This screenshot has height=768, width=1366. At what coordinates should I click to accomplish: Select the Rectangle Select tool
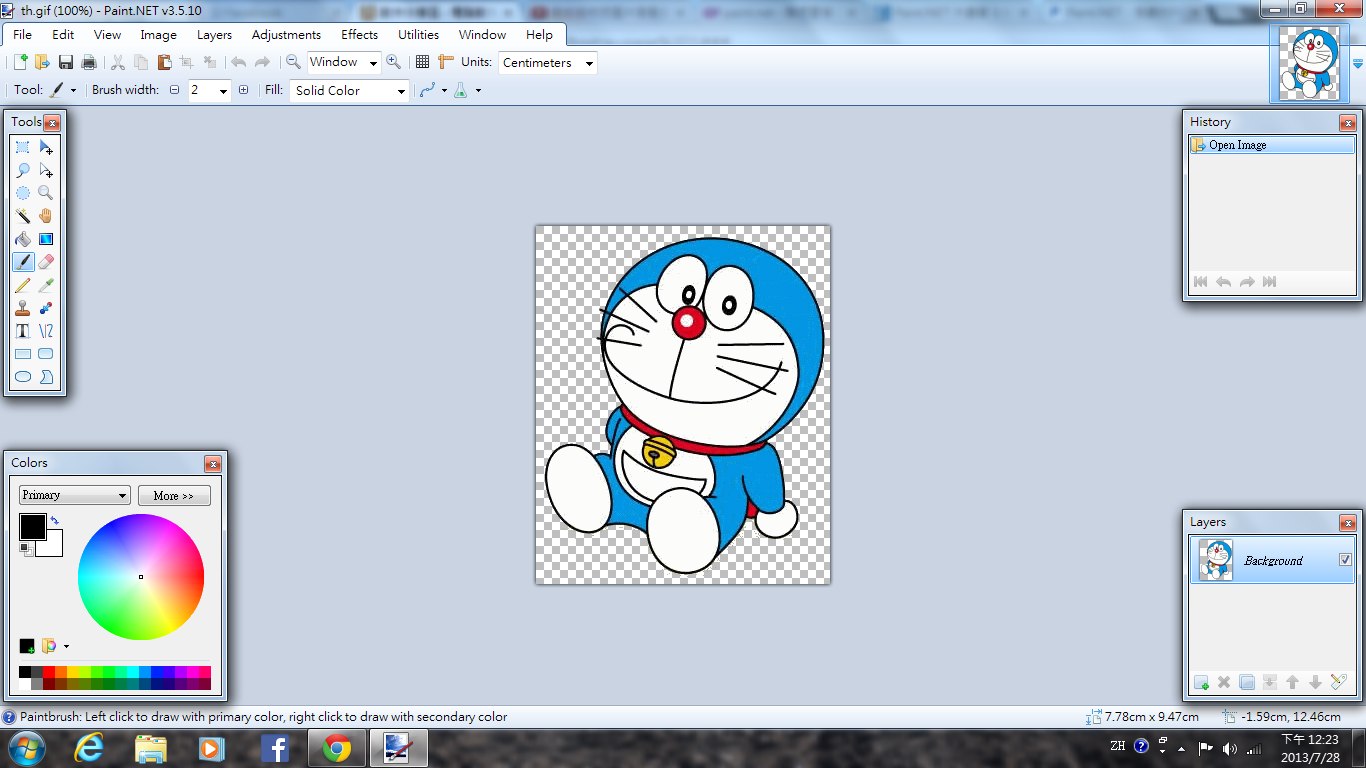pyautogui.click(x=23, y=147)
